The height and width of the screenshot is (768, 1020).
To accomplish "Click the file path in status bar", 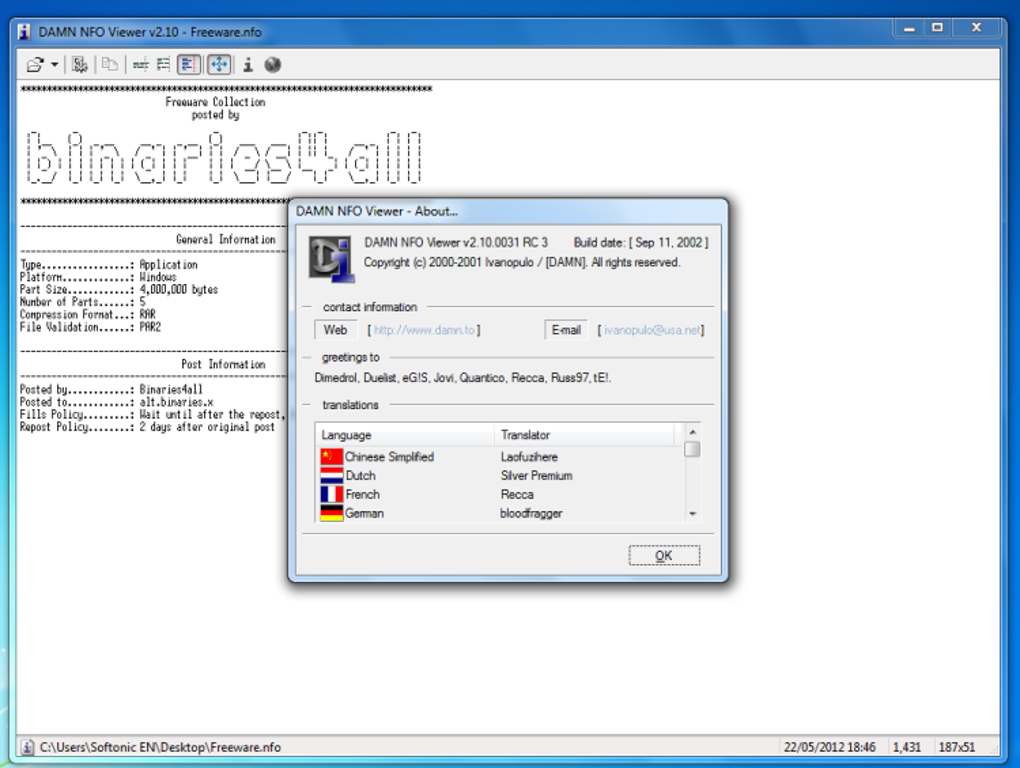I will [161, 747].
